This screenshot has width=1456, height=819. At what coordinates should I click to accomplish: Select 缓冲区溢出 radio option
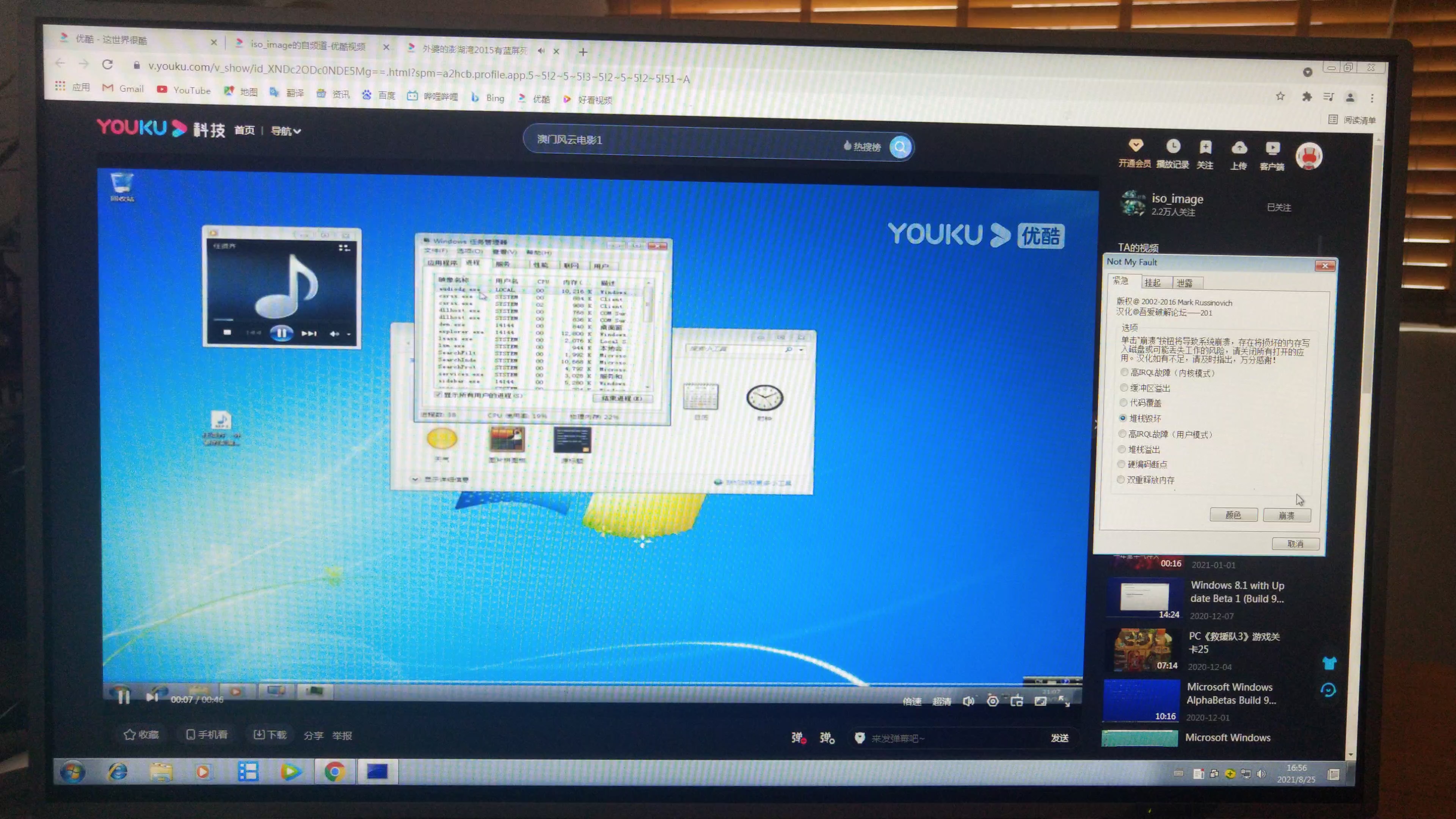coord(1145,388)
